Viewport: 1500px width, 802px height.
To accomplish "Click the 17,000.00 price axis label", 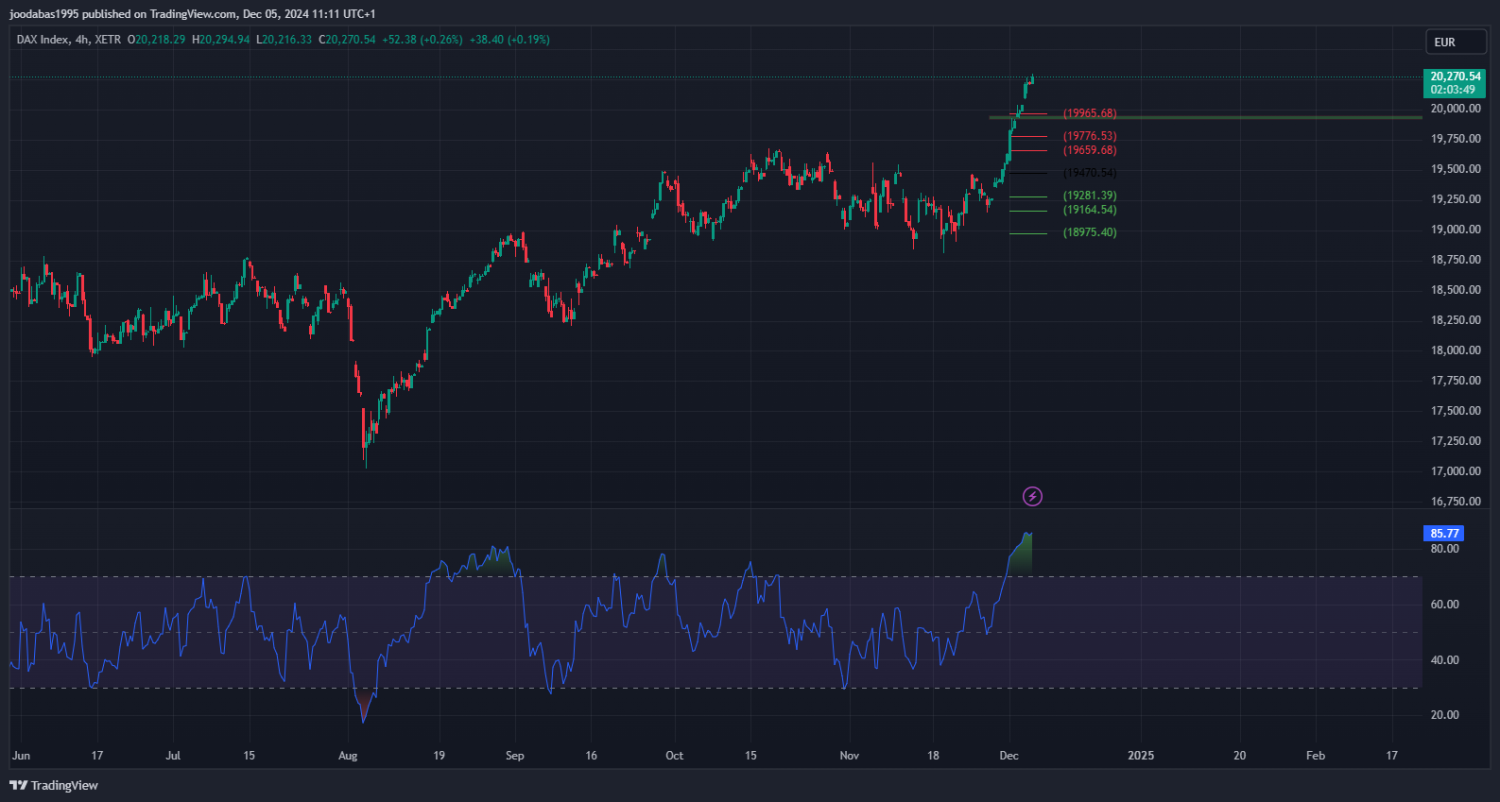I will pyautogui.click(x=1455, y=472).
